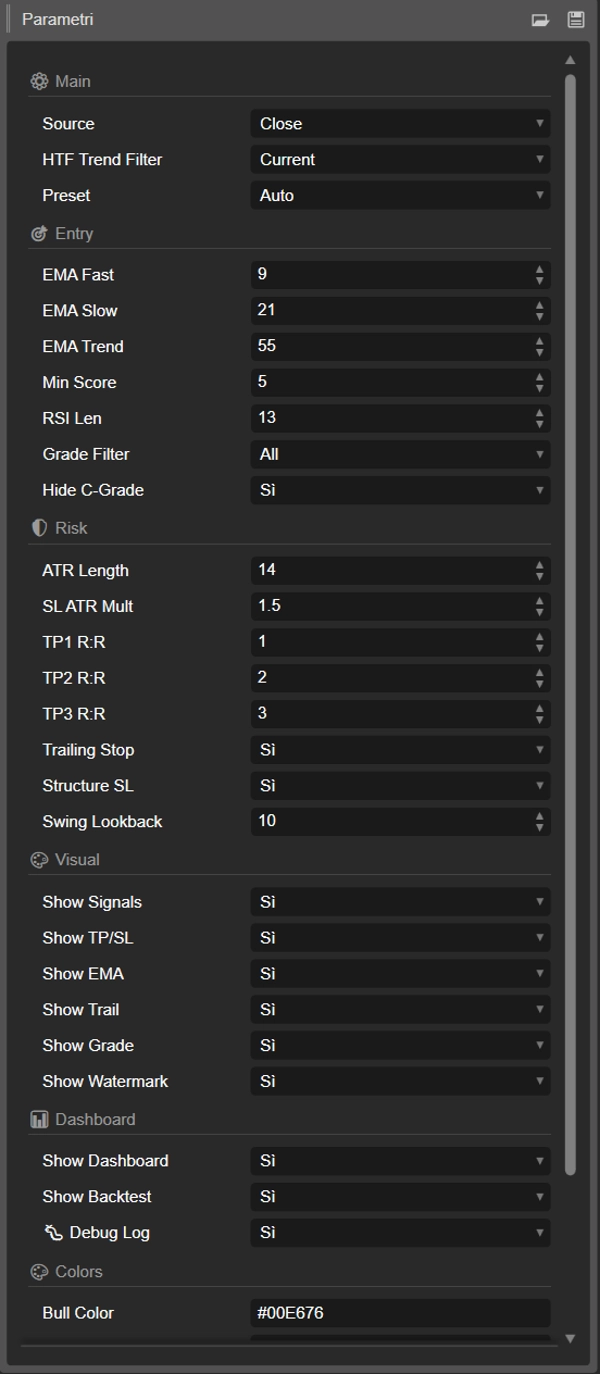Save the parameters using the floppy disk icon
This screenshot has height=1374, width=600.
click(575, 18)
